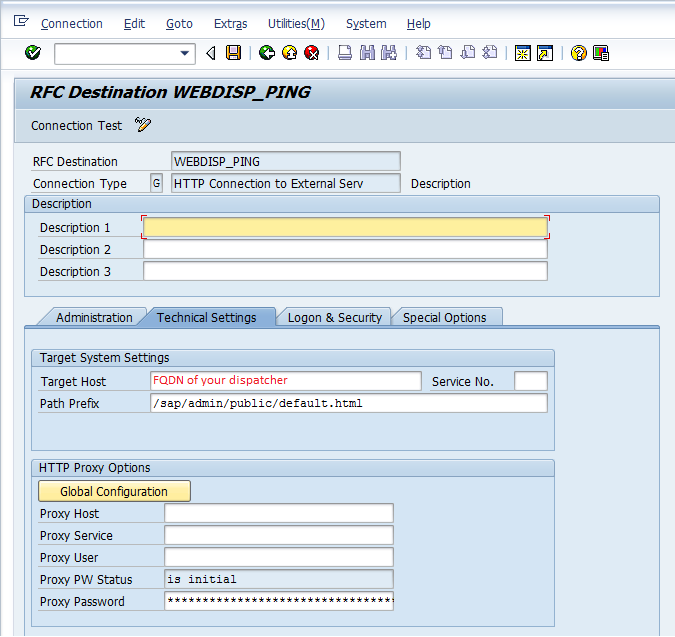Click the Previous Page icon
This screenshot has height=637, width=675.
(445, 53)
